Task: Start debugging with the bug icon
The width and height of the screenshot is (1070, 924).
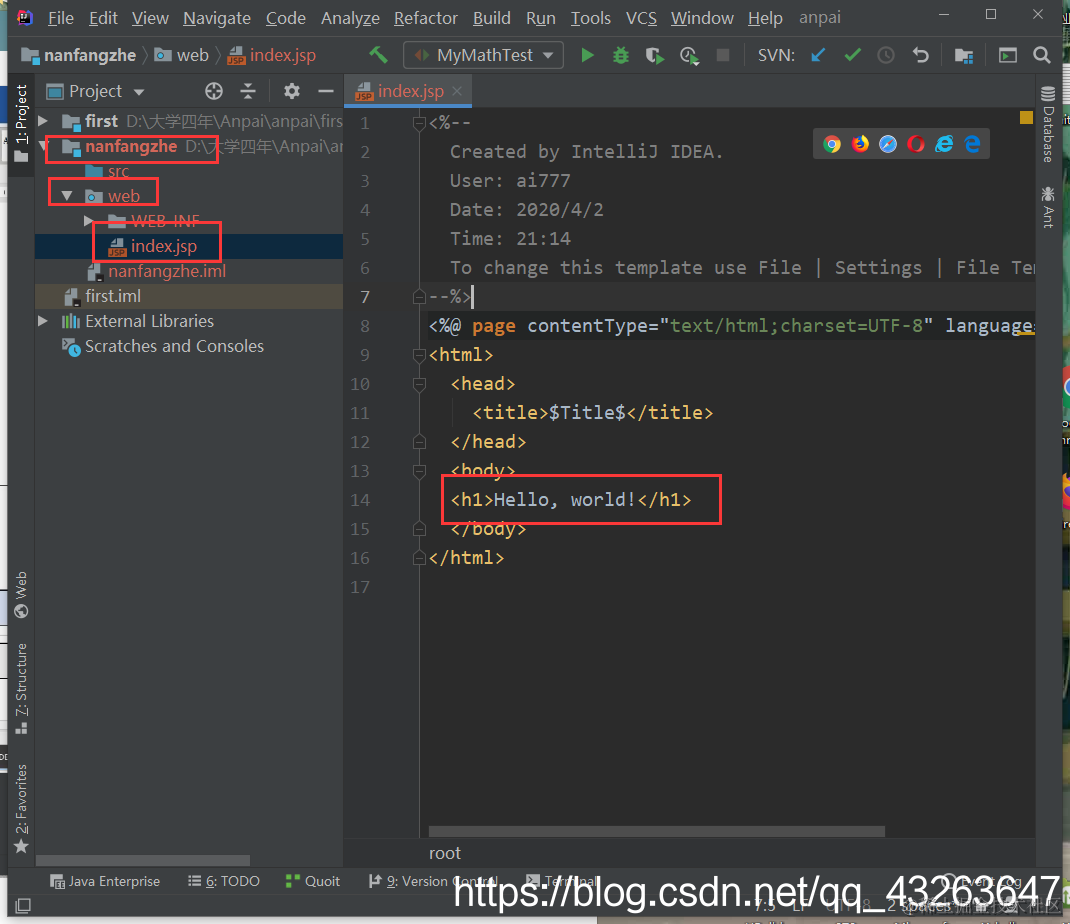Action: [x=621, y=55]
